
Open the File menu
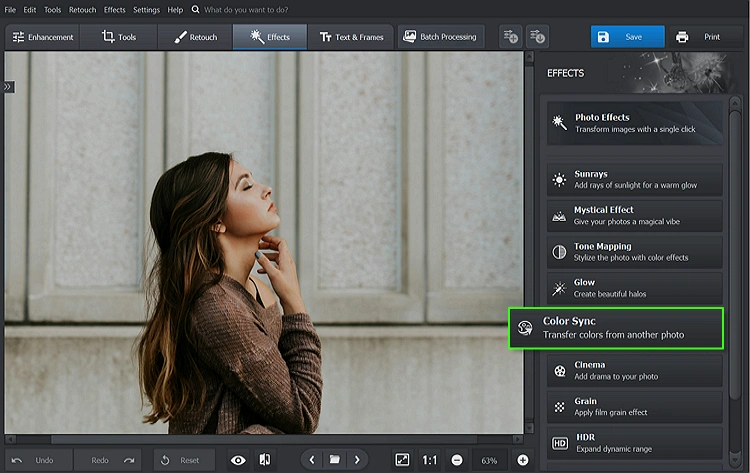pyautogui.click(x=10, y=10)
